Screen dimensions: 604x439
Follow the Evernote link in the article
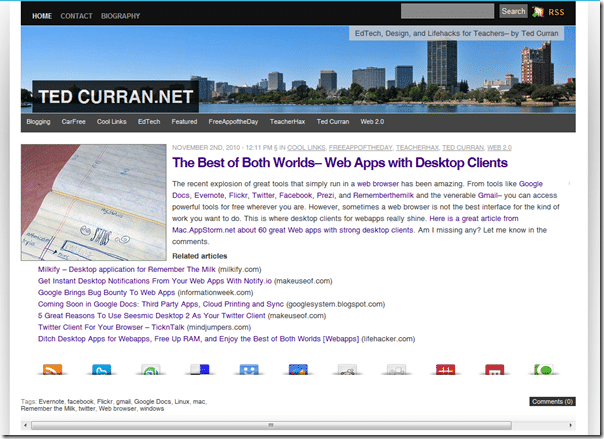[209, 195]
